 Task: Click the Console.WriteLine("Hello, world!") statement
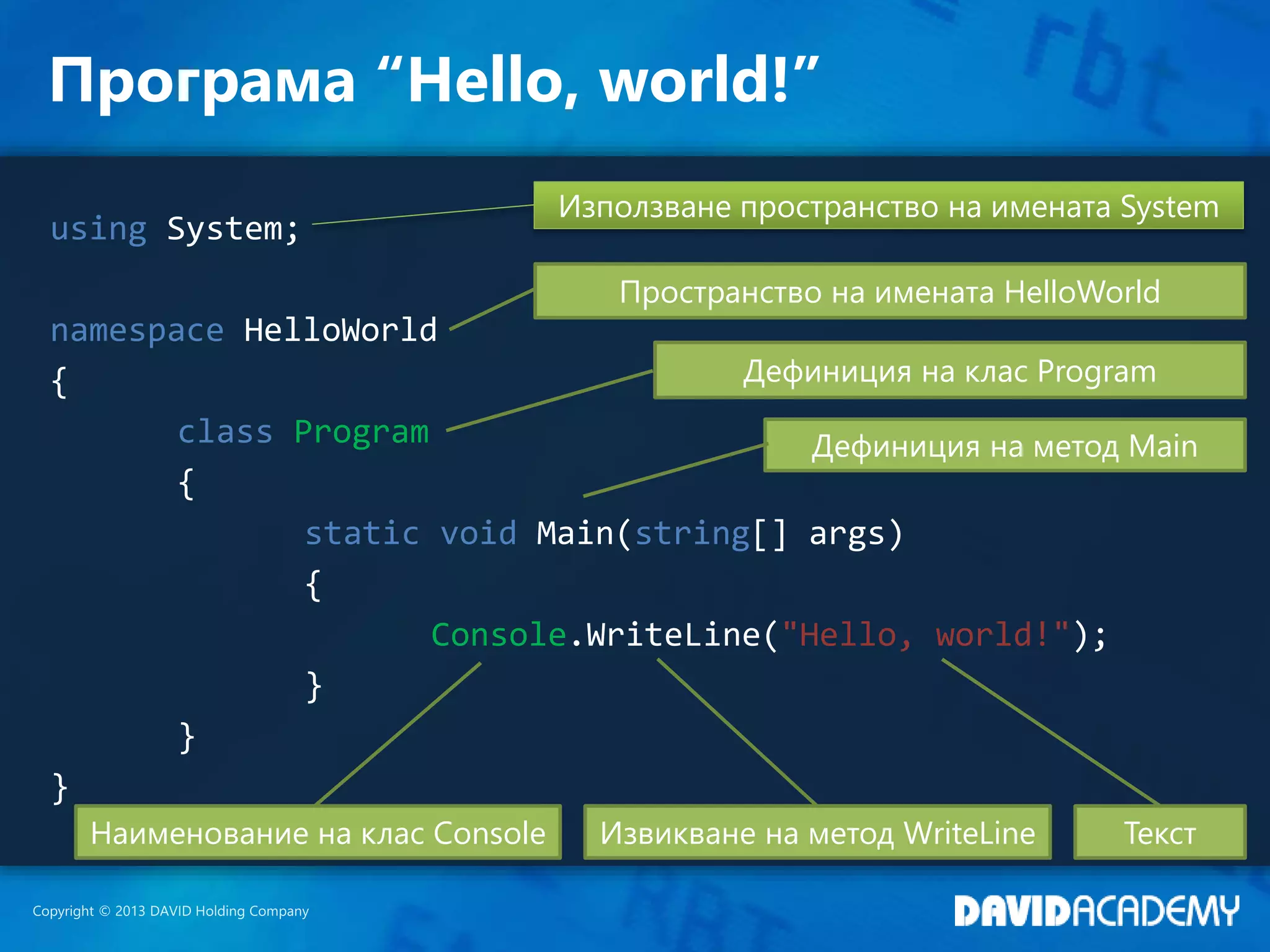point(768,635)
